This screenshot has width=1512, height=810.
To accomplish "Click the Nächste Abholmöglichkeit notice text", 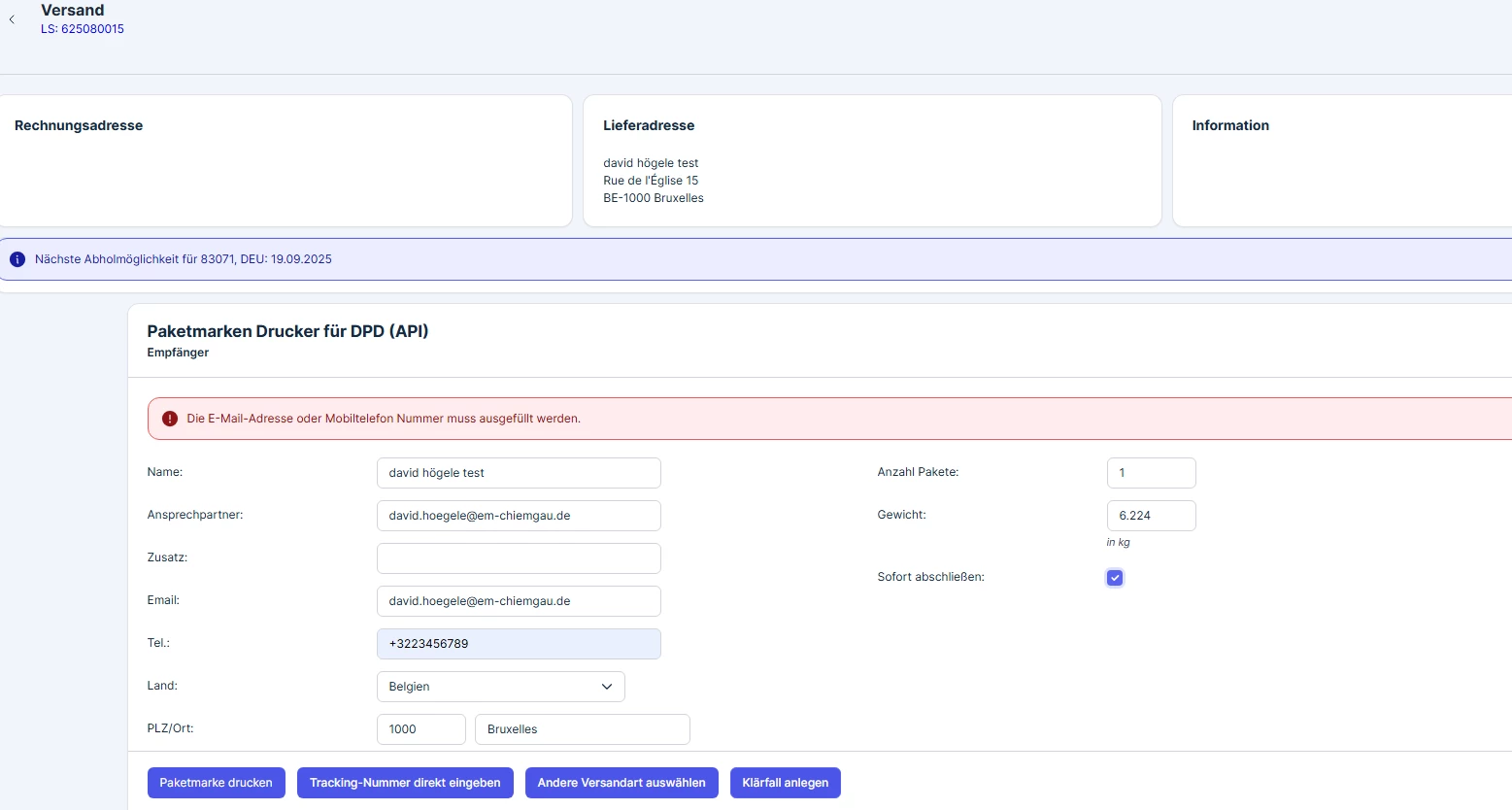I will tap(184, 259).
